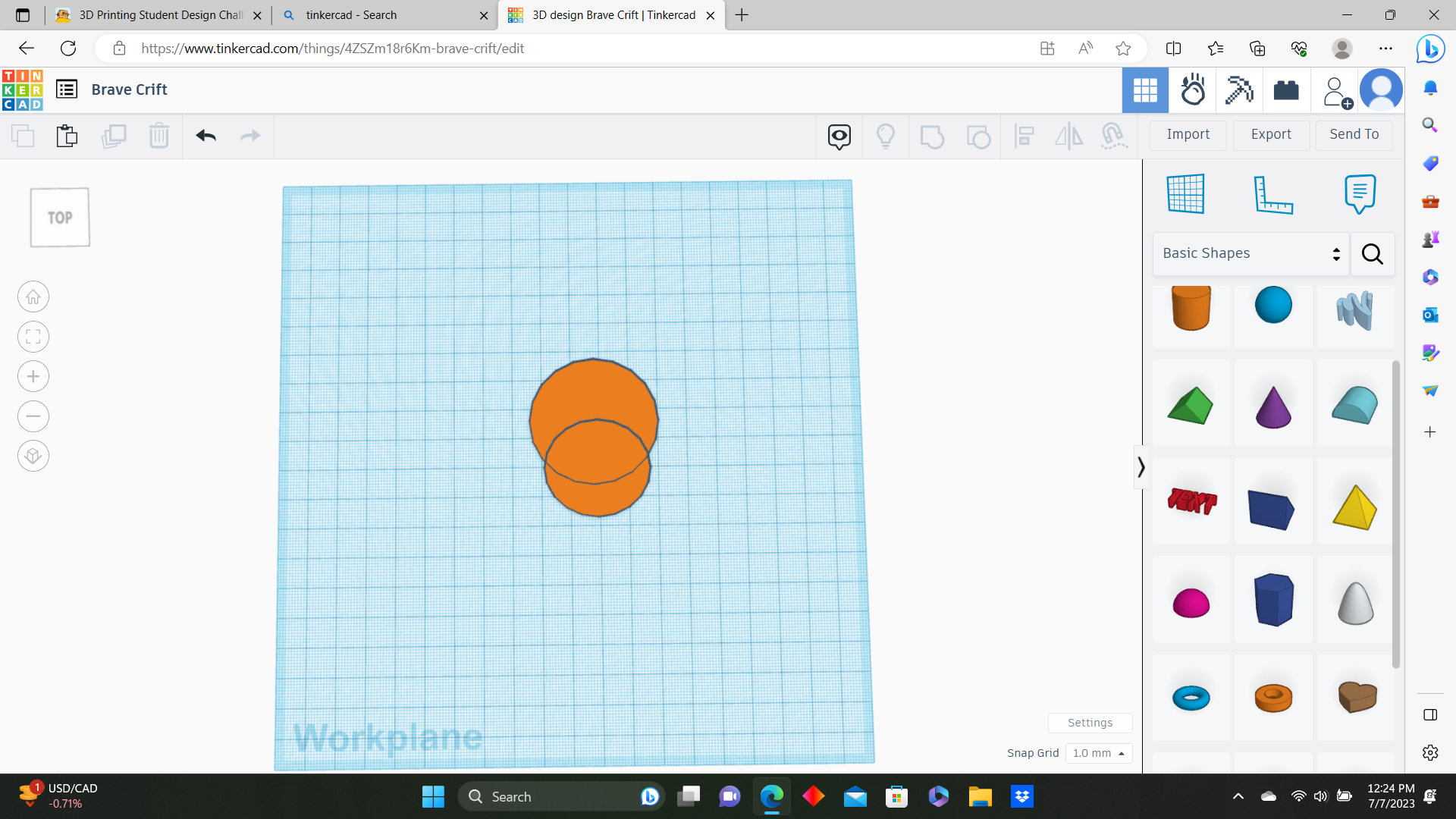Click the browser refresh button

pos(68,49)
